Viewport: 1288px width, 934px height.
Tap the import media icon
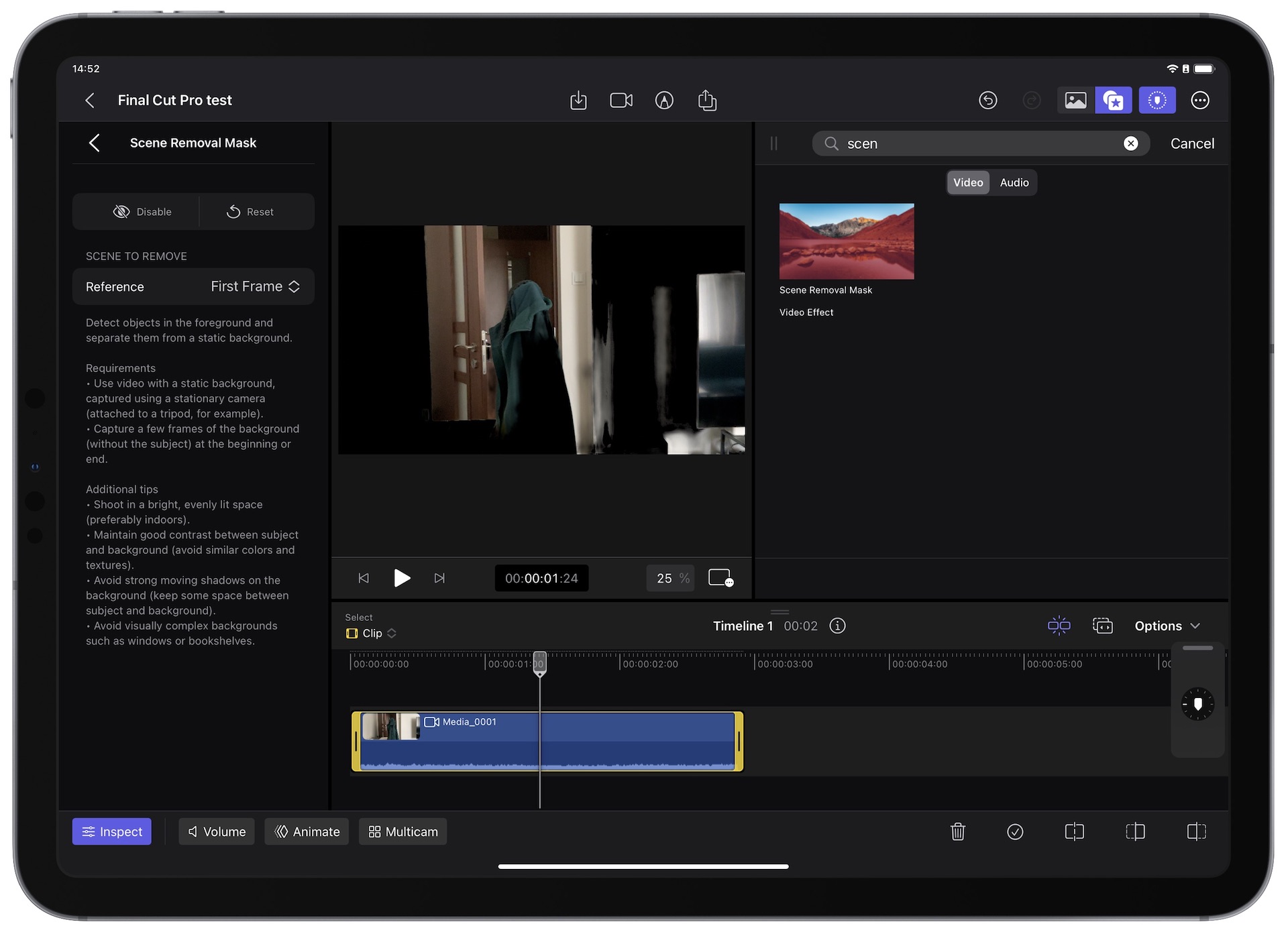[578, 101]
